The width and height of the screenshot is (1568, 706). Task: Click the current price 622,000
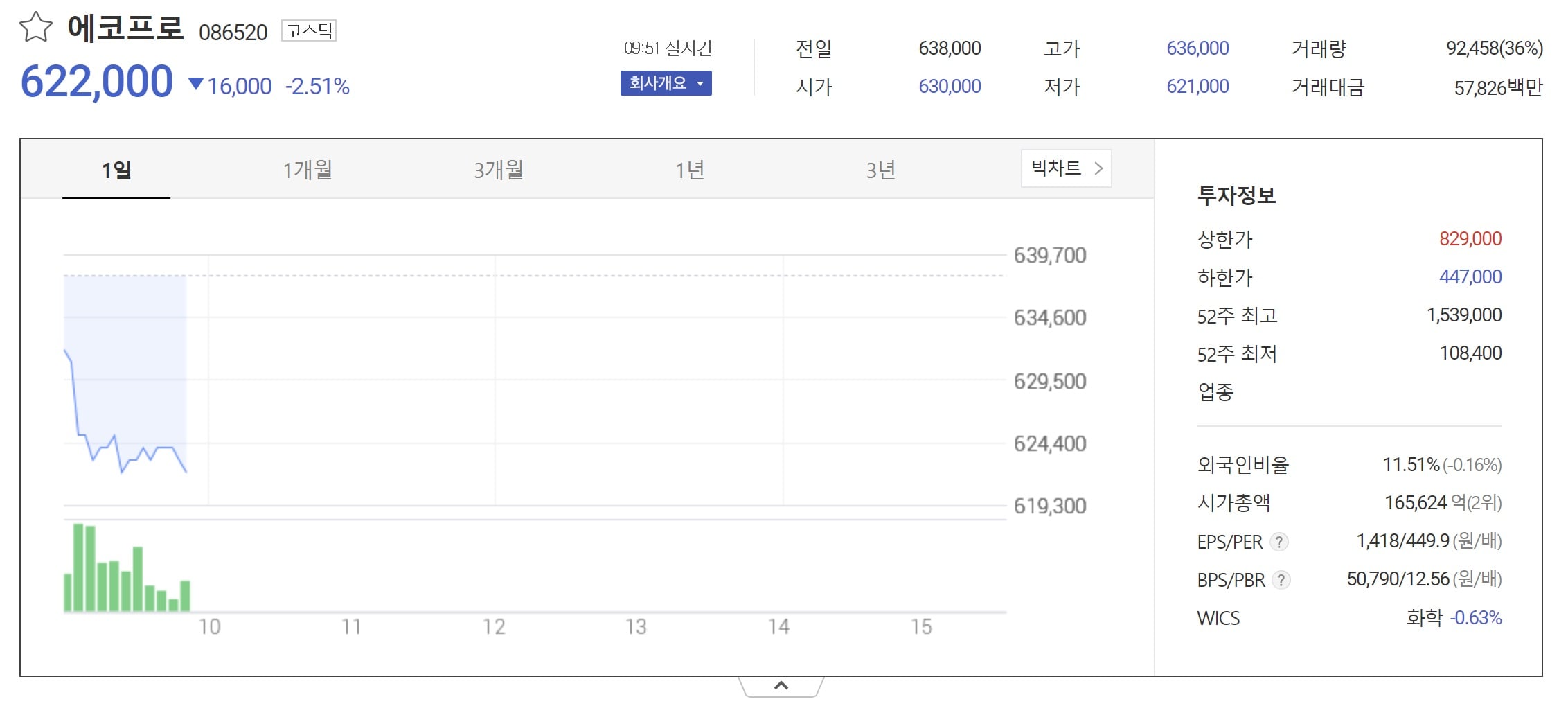click(97, 82)
